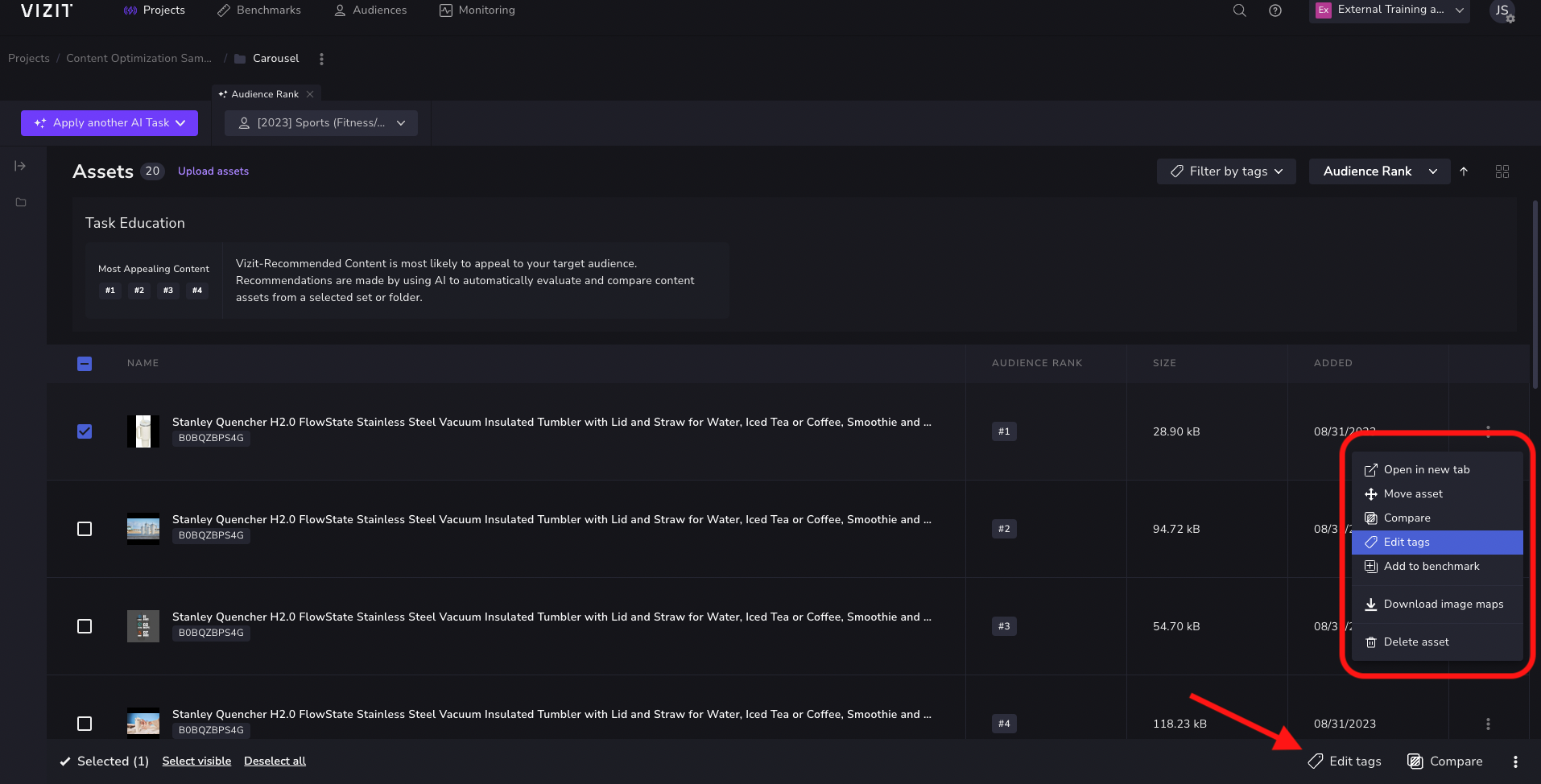Switch to grid view layout
Image resolution: width=1541 pixels, height=784 pixels.
point(1502,171)
